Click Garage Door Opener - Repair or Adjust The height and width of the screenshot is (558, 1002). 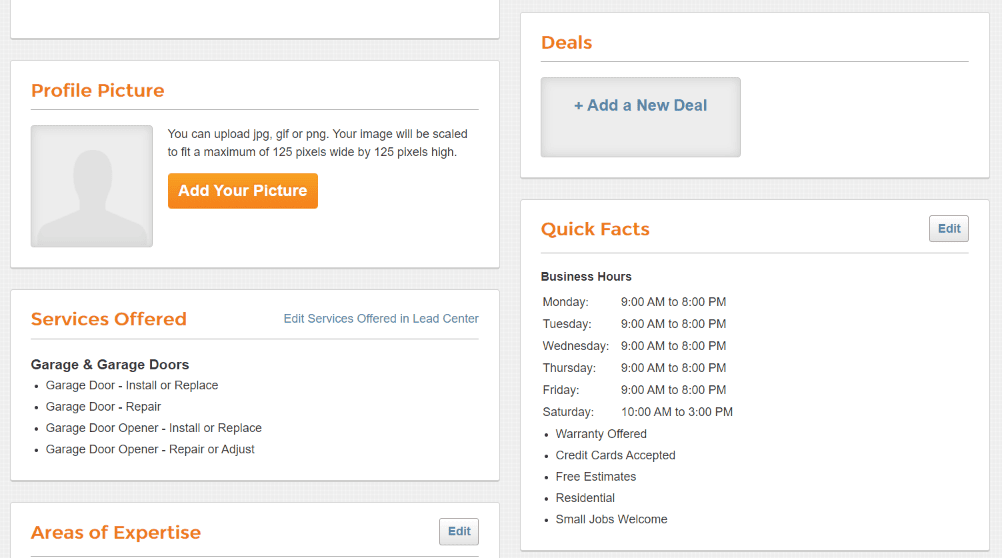[150, 449]
